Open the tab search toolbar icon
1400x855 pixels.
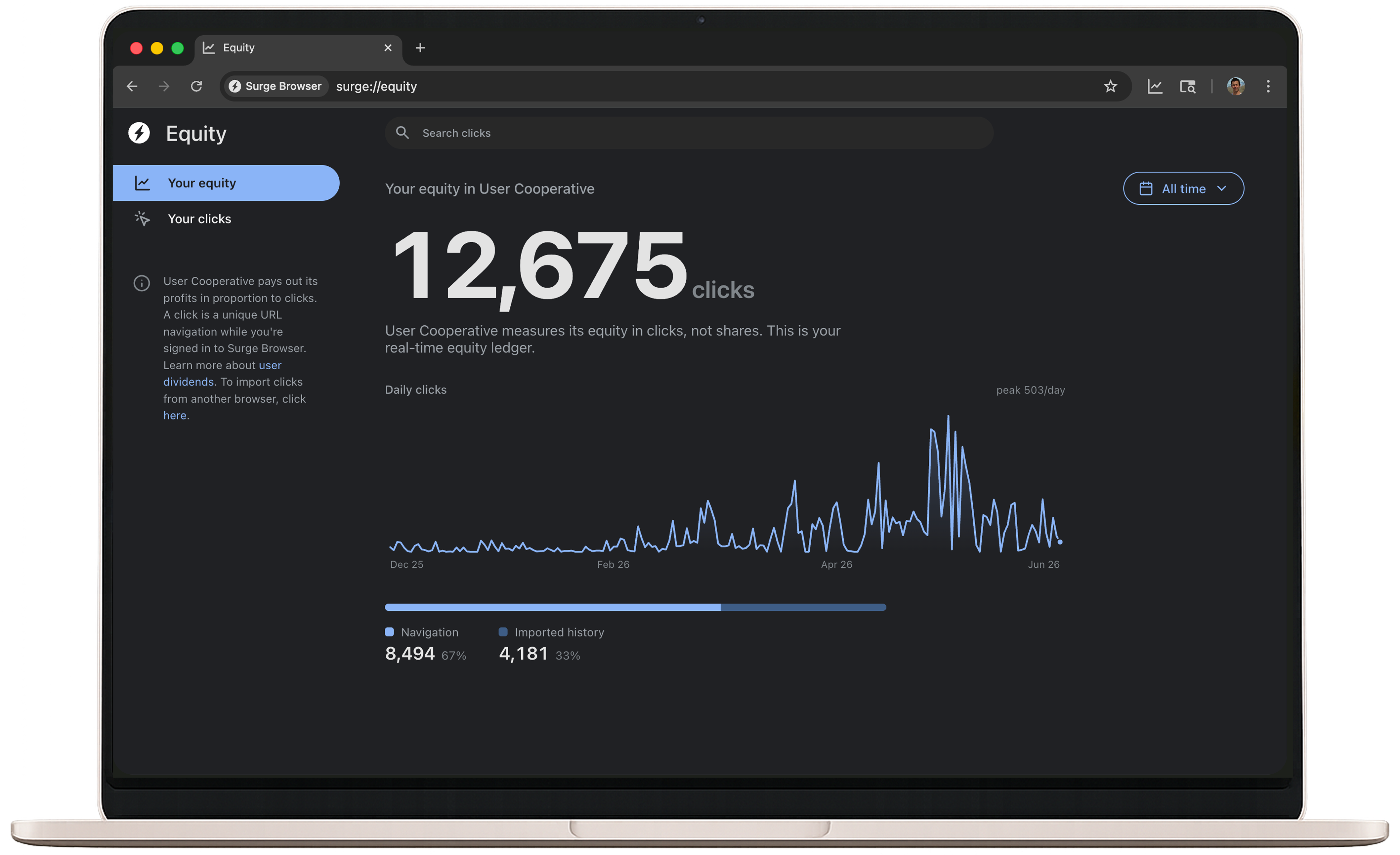[1187, 86]
